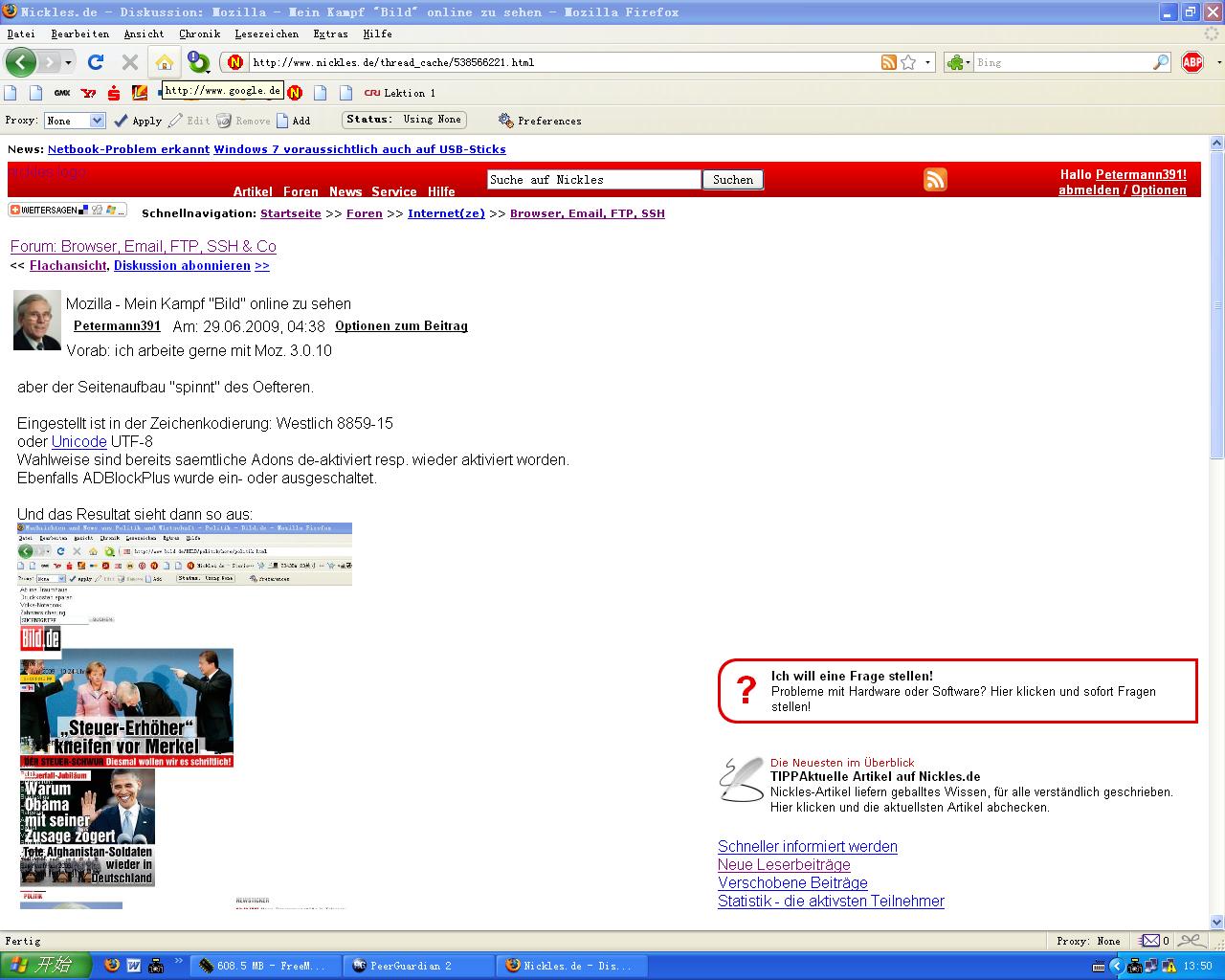The height and width of the screenshot is (980, 1225).
Task: Open Optionen zum Beitrag link
Action: click(x=401, y=325)
